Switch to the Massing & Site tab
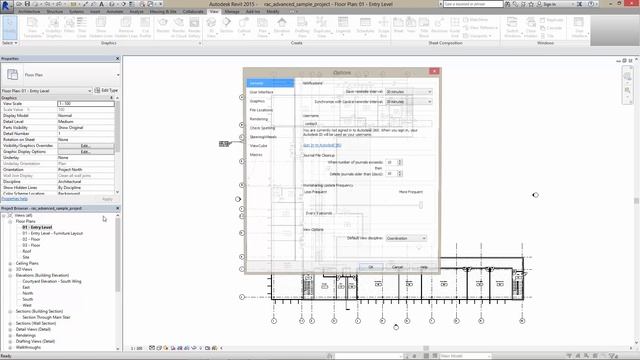The width and height of the screenshot is (640, 360). coord(163,11)
